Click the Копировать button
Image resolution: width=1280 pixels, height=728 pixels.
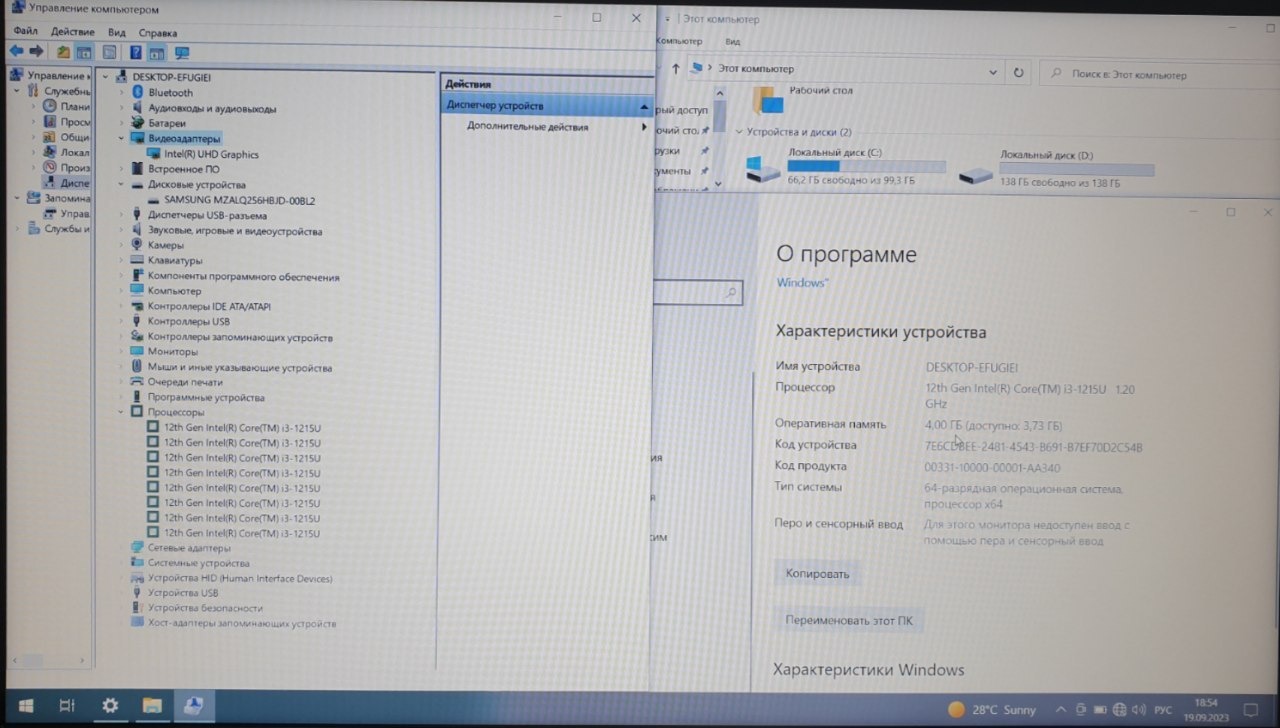coord(817,574)
